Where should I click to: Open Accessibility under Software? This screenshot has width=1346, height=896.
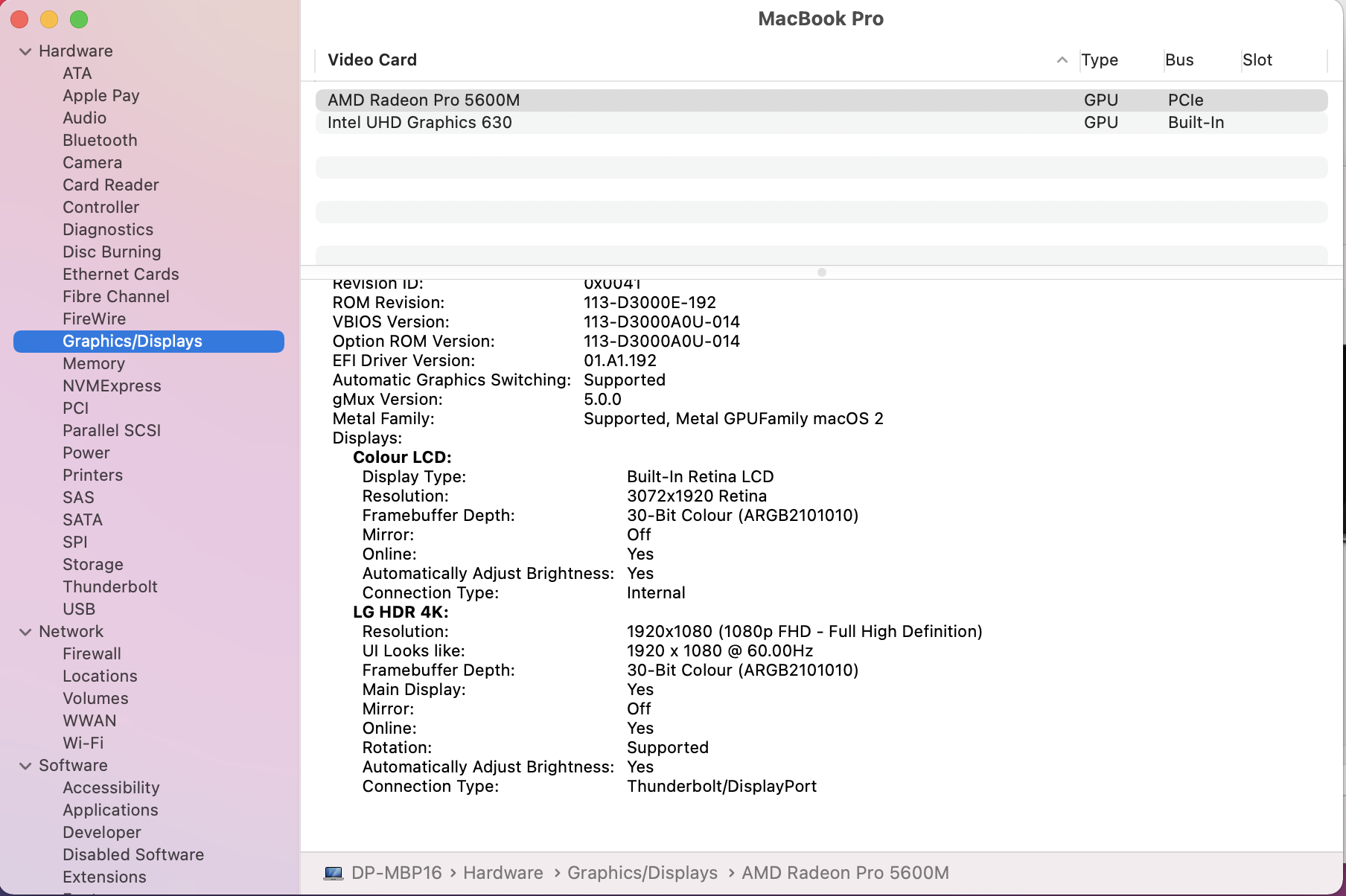coord(112,788)
